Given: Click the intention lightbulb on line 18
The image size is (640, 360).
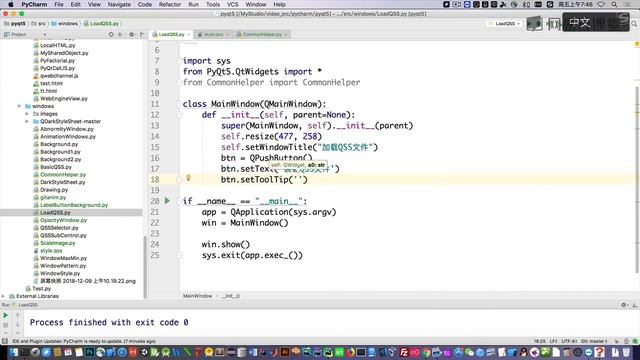Looking at the screenshot, I should click(188, 178).
